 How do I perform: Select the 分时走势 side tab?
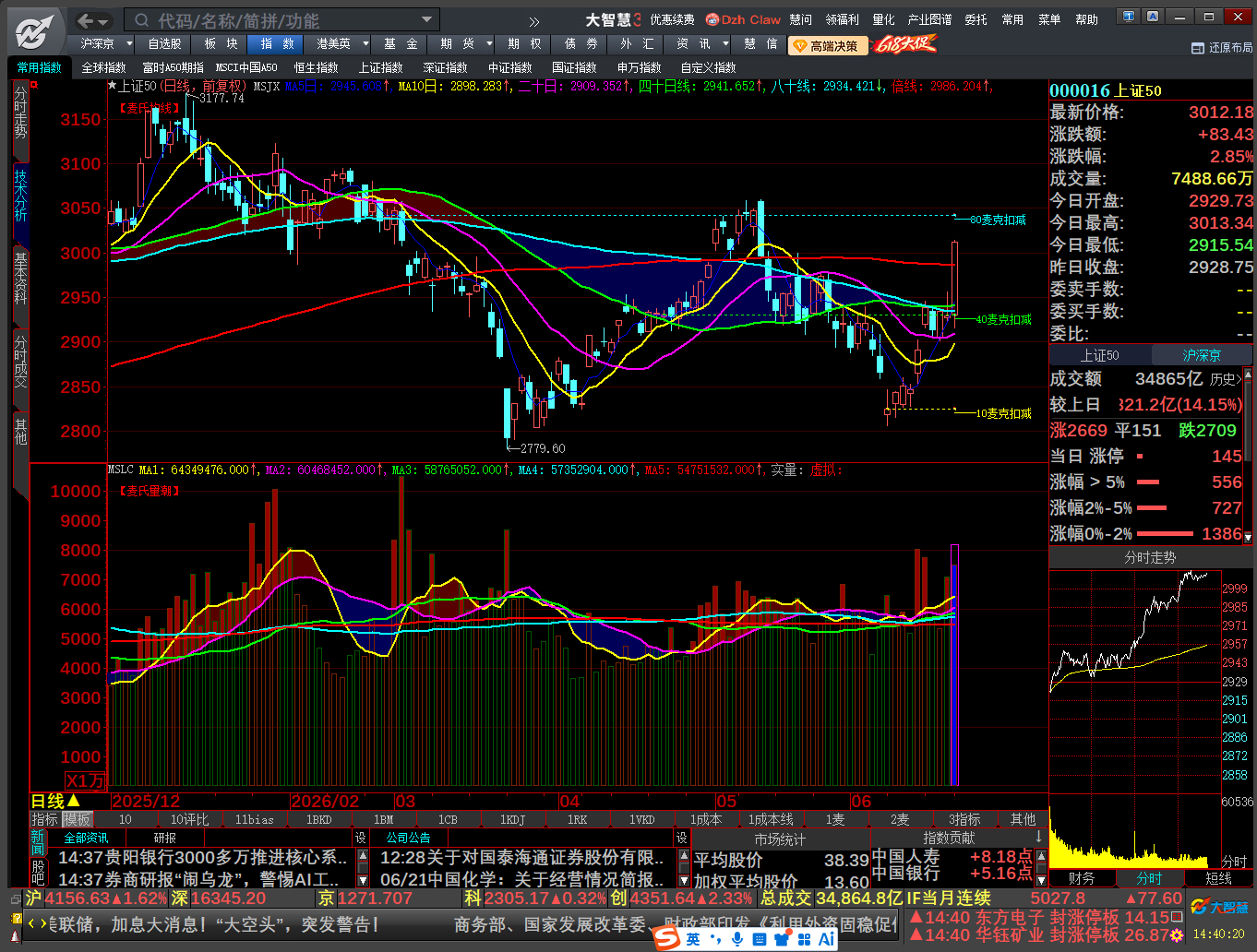[20, 112]
